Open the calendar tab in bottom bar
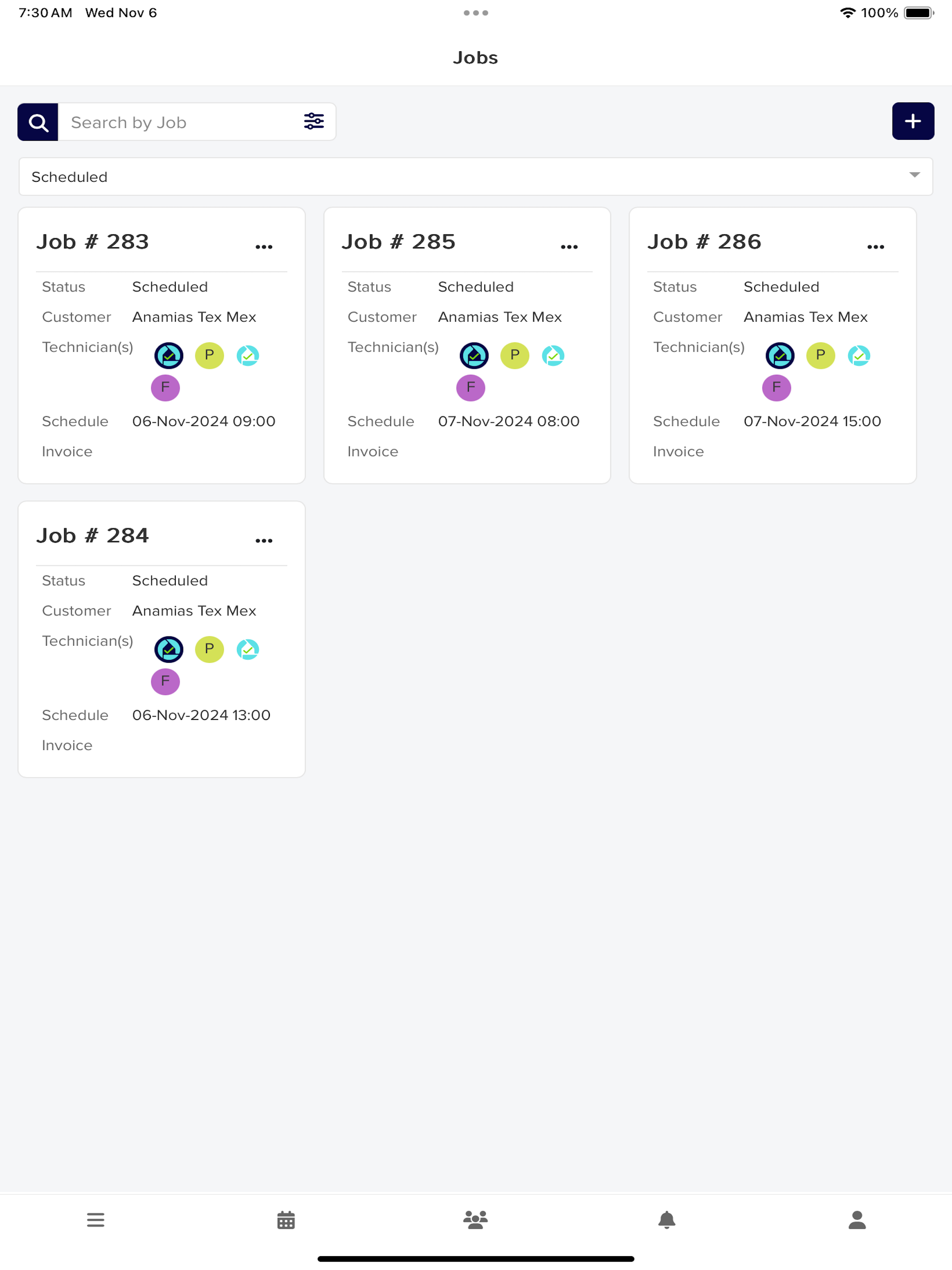The height and width of the screenshot is (1270, 952). 286,1220
